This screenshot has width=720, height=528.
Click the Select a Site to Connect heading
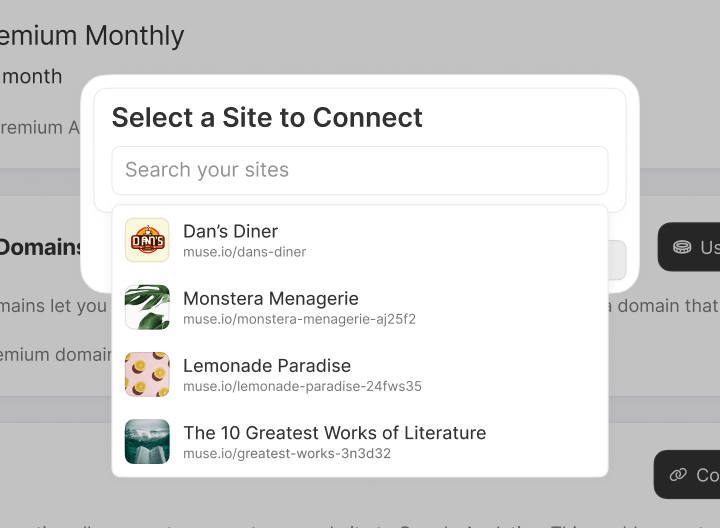[x=267, y=117]
